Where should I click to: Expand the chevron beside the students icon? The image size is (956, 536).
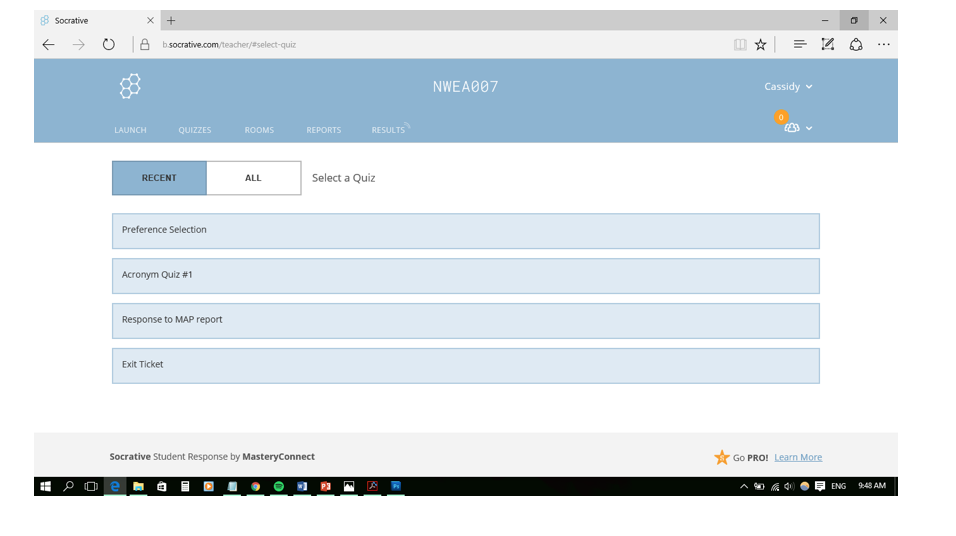[809, 128]
